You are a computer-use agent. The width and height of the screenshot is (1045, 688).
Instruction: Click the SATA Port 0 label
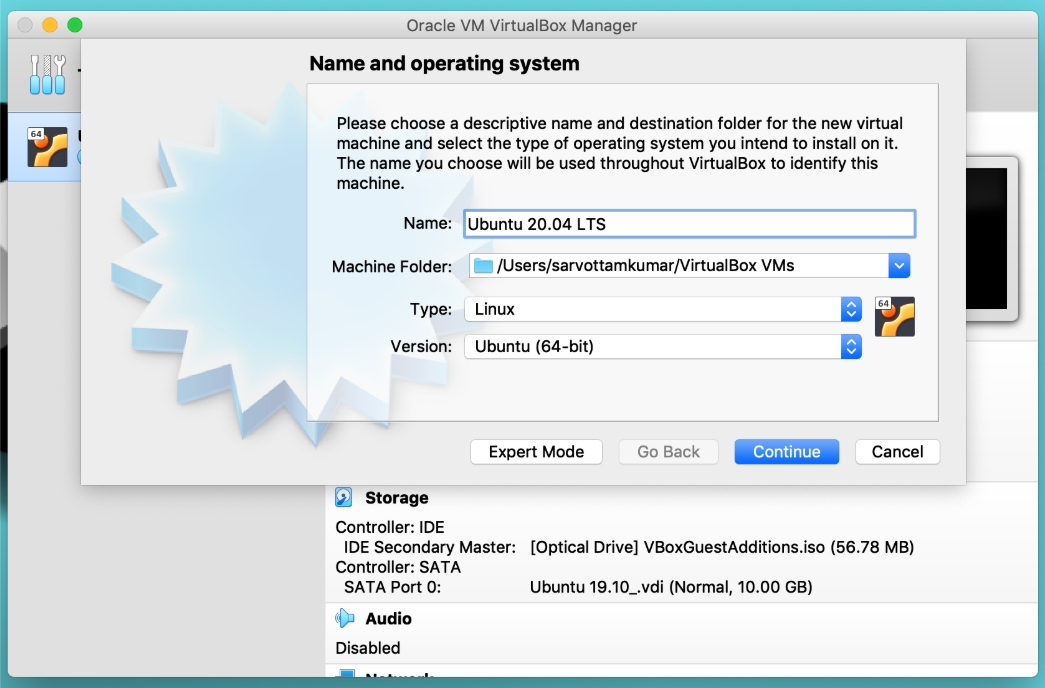(393, 587)
